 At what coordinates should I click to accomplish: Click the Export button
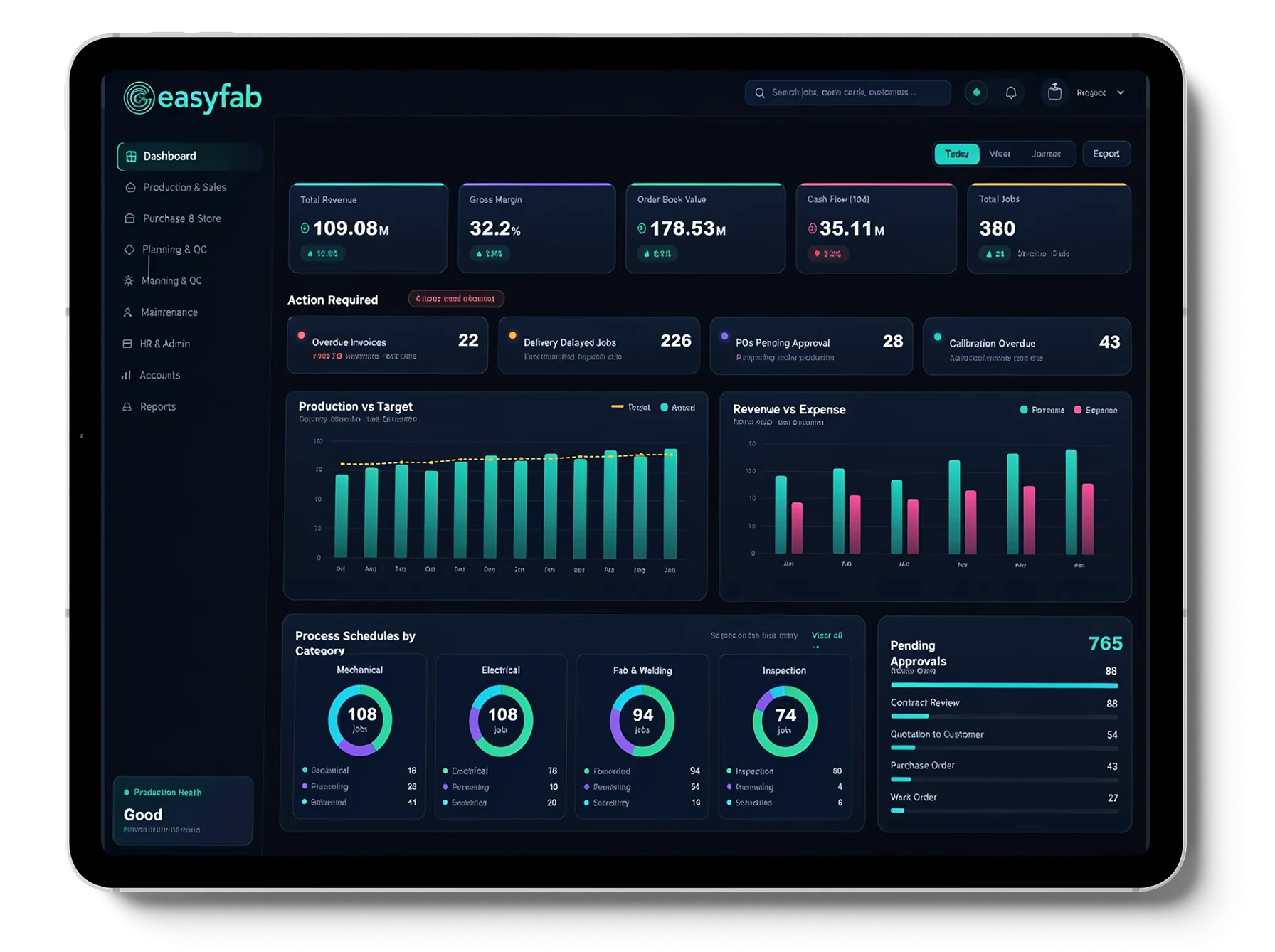pos(1106,154)
